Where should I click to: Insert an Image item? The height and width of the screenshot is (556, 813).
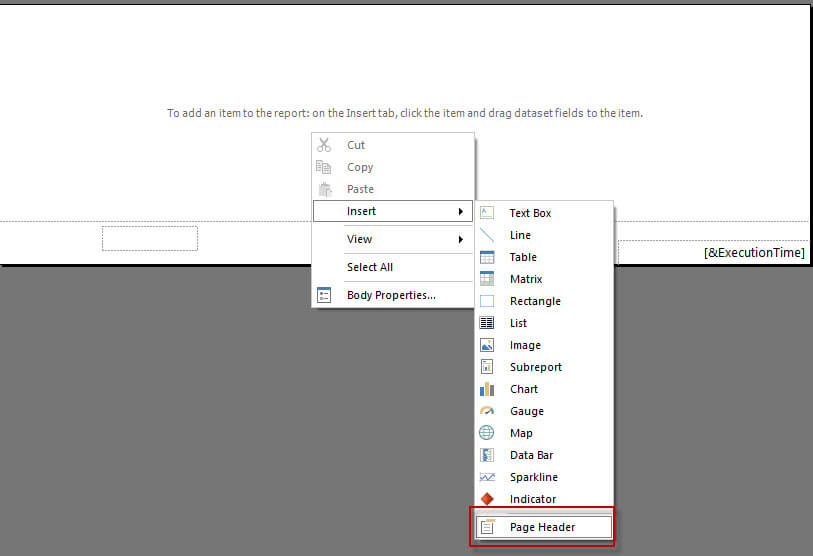(544, 345)
